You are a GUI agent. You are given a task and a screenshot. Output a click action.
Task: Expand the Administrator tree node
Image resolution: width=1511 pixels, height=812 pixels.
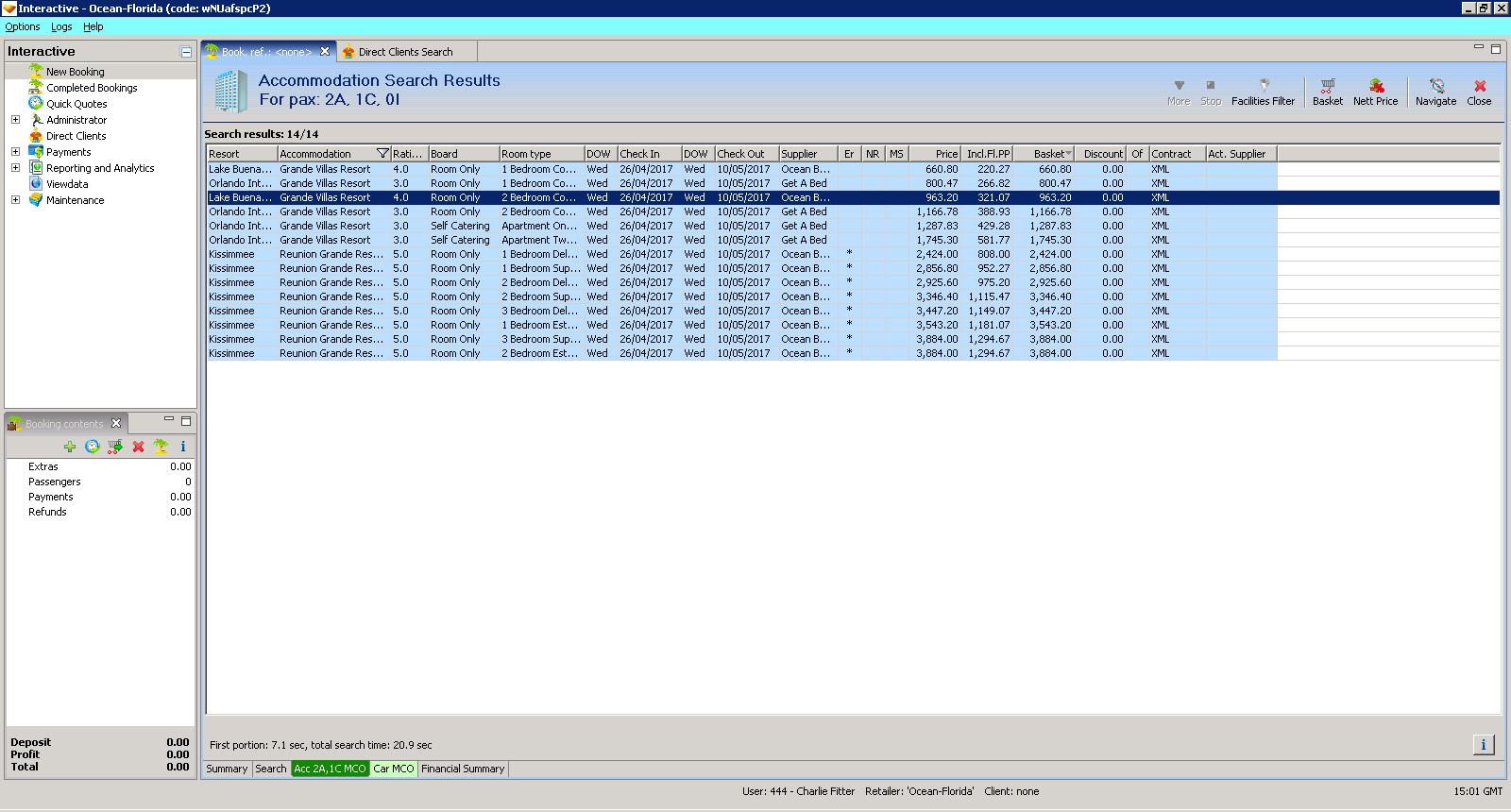[x=15, y=120]
